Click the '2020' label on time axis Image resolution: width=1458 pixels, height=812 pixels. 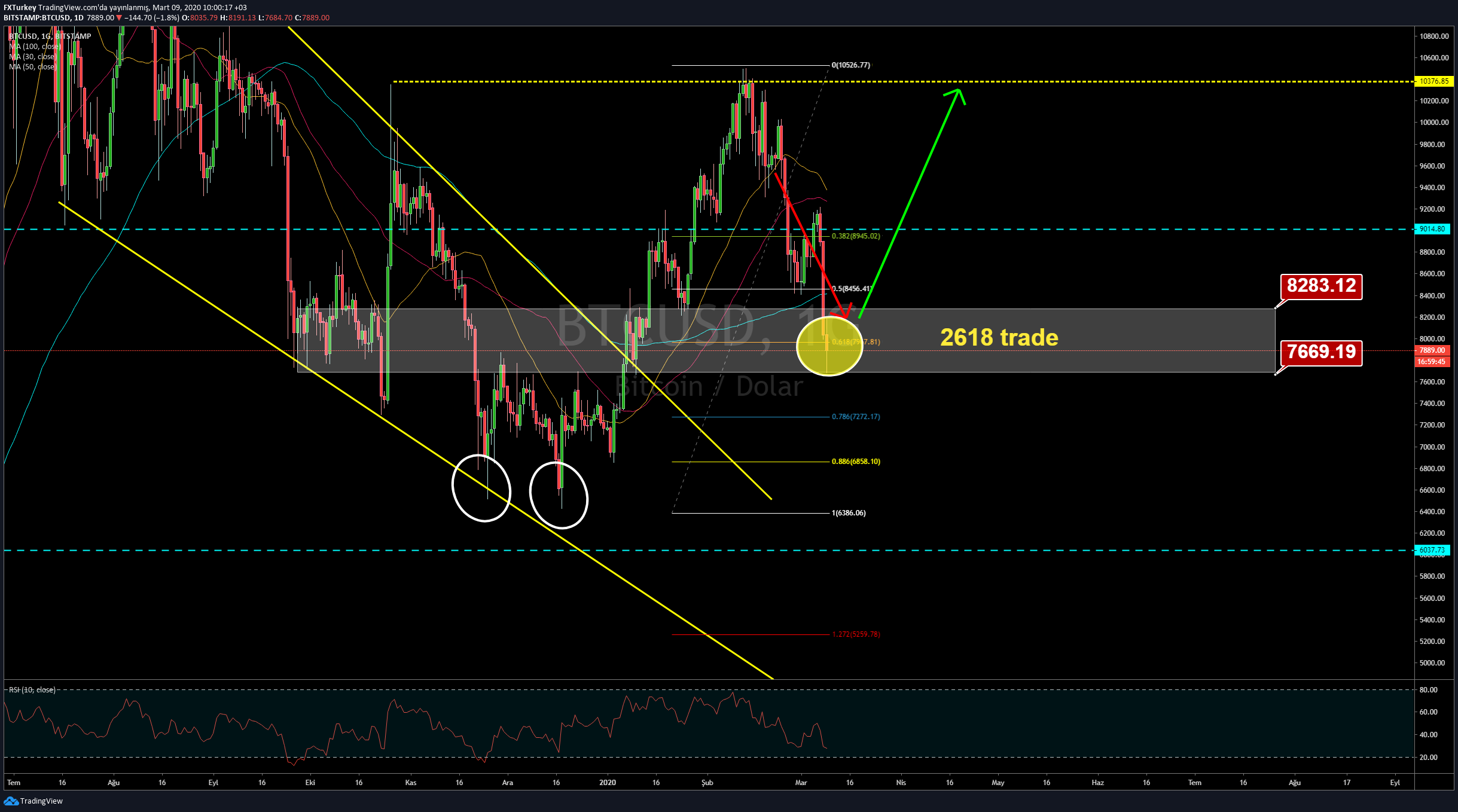(608, 783)
